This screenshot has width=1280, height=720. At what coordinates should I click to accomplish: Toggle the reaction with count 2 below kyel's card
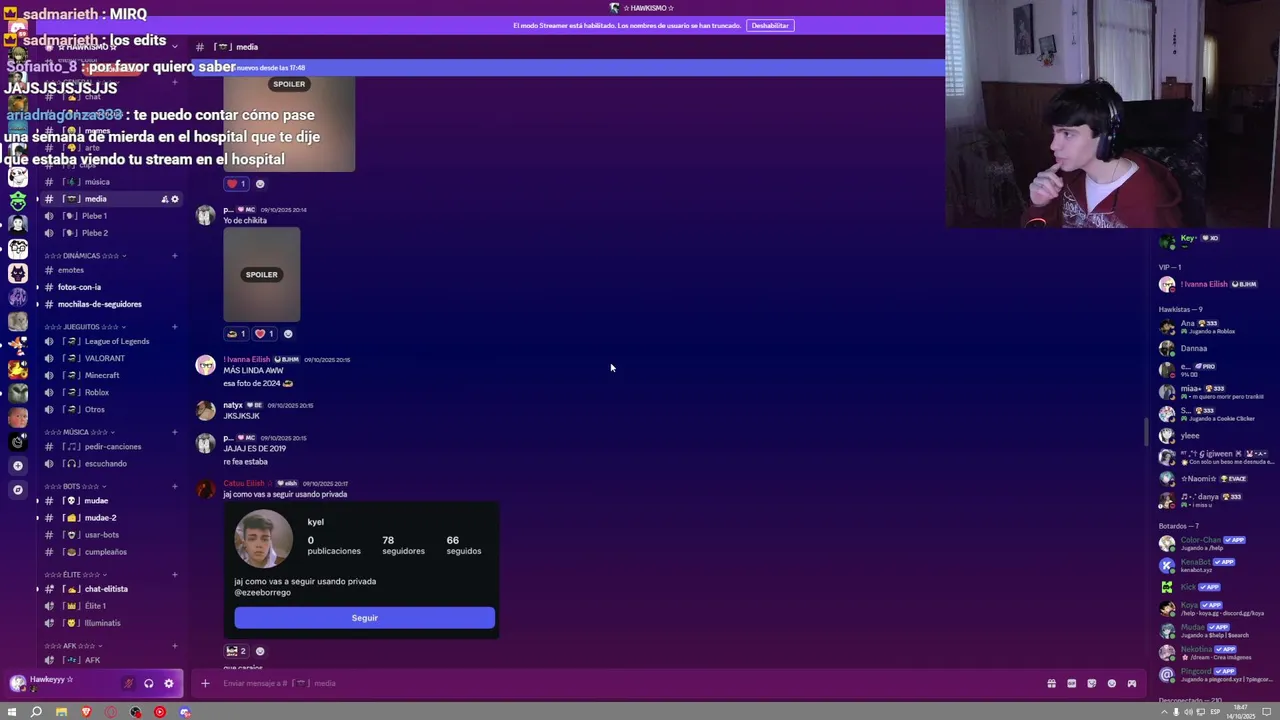tap(237, 651)
